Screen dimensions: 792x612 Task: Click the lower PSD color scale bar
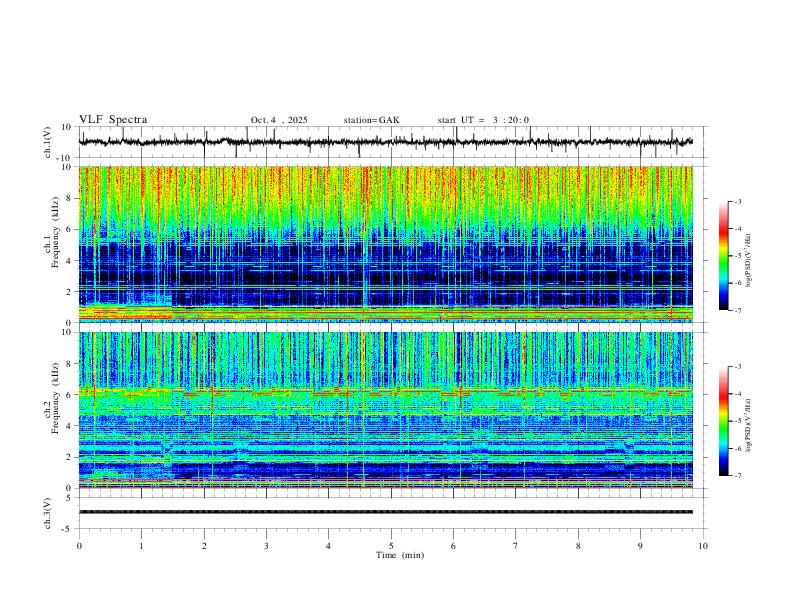click(x=723, y=421)
